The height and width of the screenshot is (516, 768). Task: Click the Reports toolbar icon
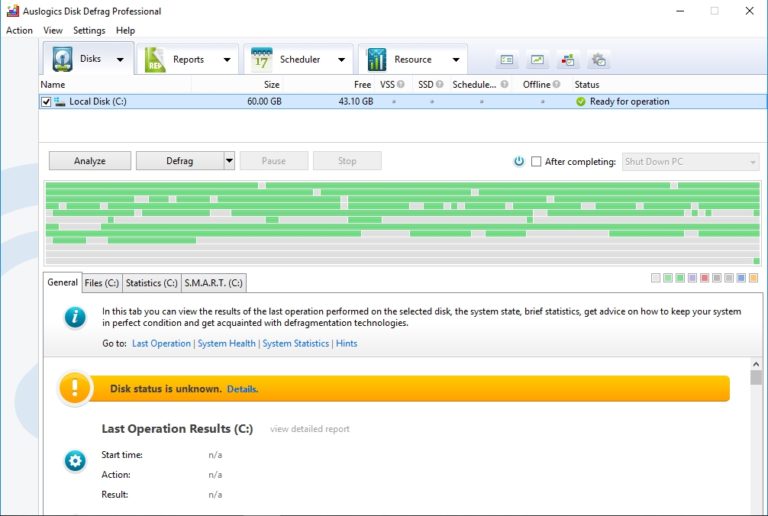[155, 60]
